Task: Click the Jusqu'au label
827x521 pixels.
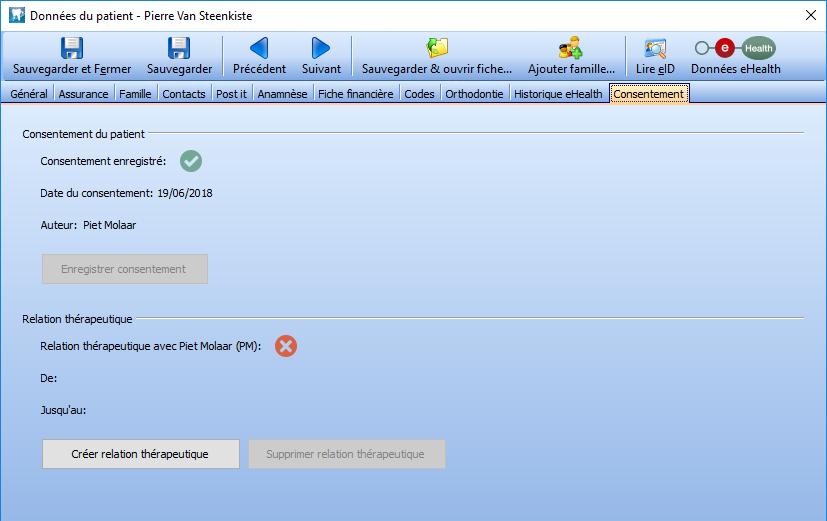Action: [x=63, y=410]
